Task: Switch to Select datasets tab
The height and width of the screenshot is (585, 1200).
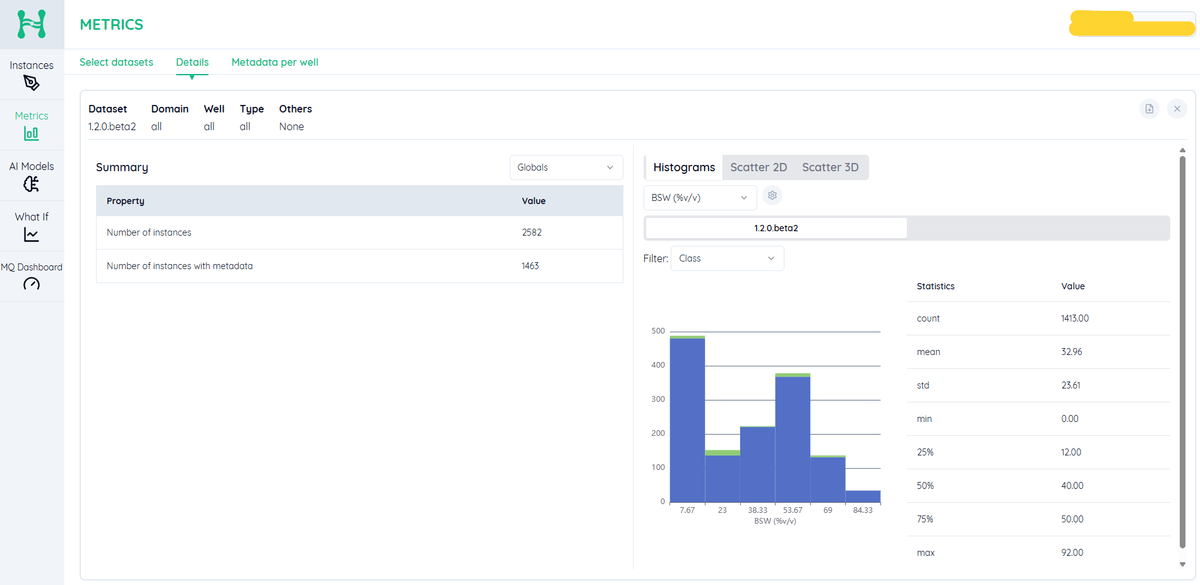Action: (116, 62)
